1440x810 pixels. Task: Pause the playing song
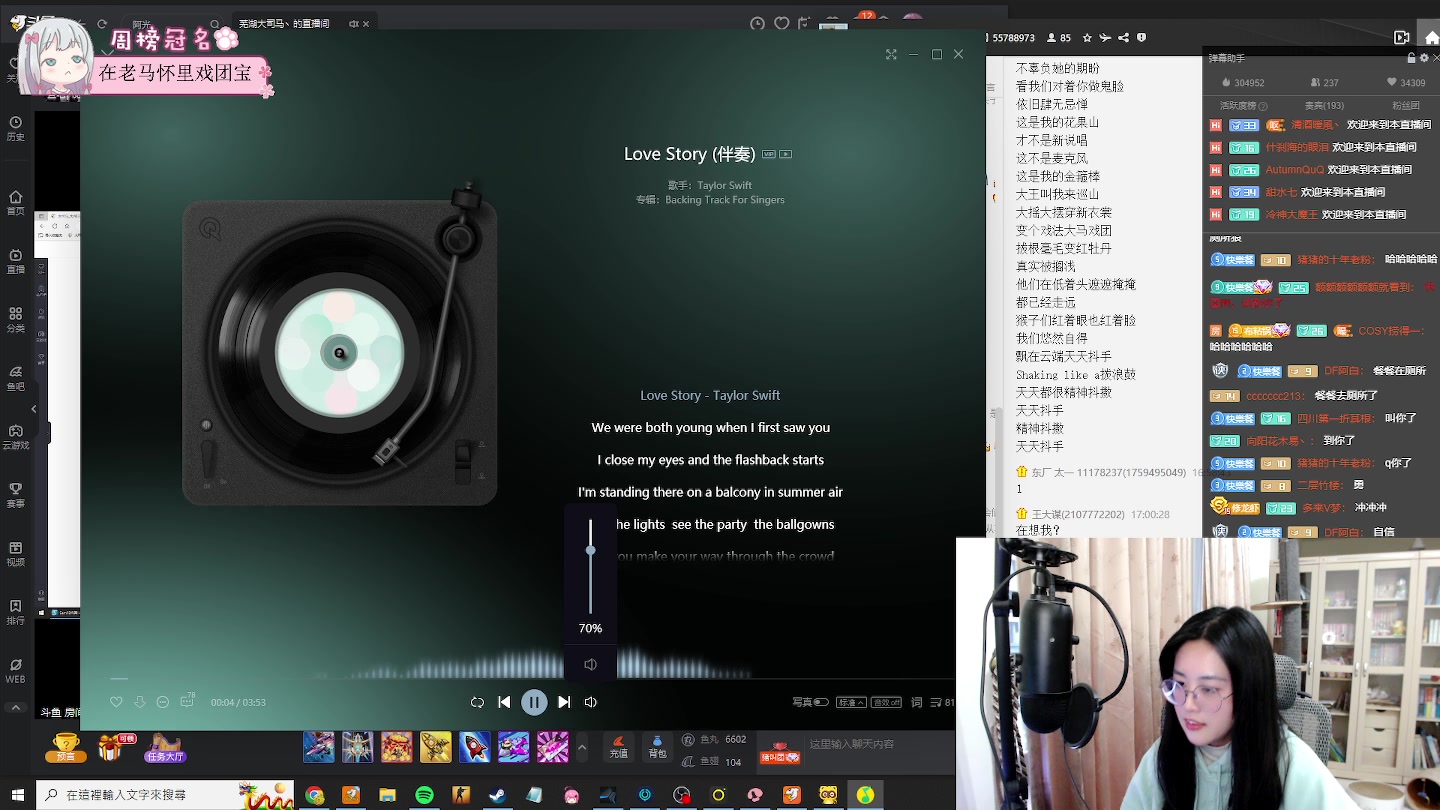(534, 702)
